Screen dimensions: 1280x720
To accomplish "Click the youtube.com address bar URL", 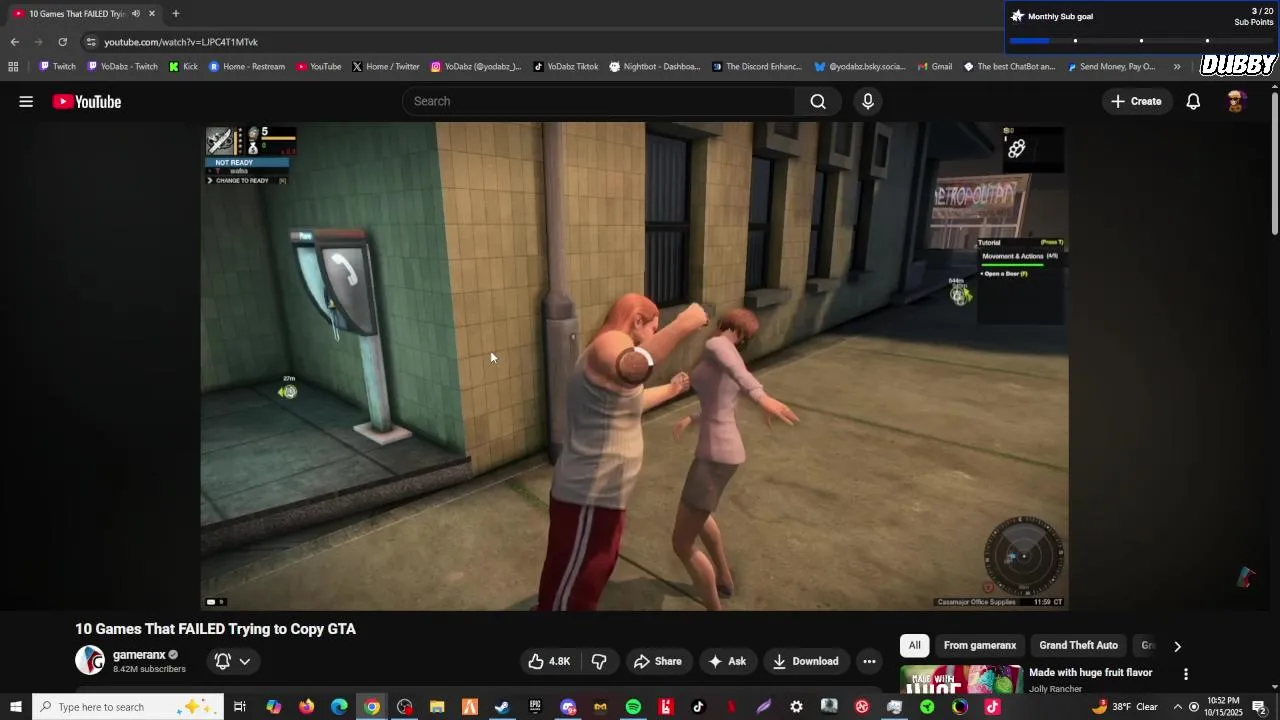I will point(181,42).
